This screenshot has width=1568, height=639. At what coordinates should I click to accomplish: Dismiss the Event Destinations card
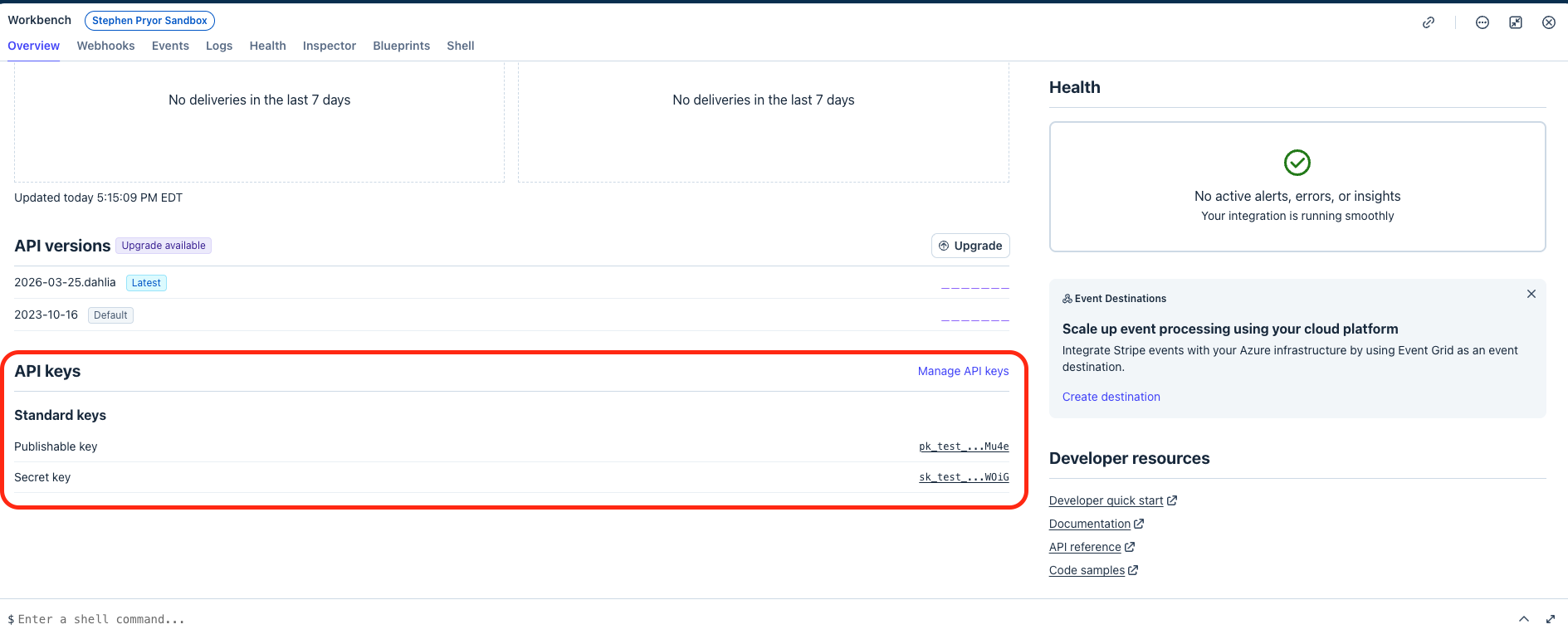pos(1531,294)
